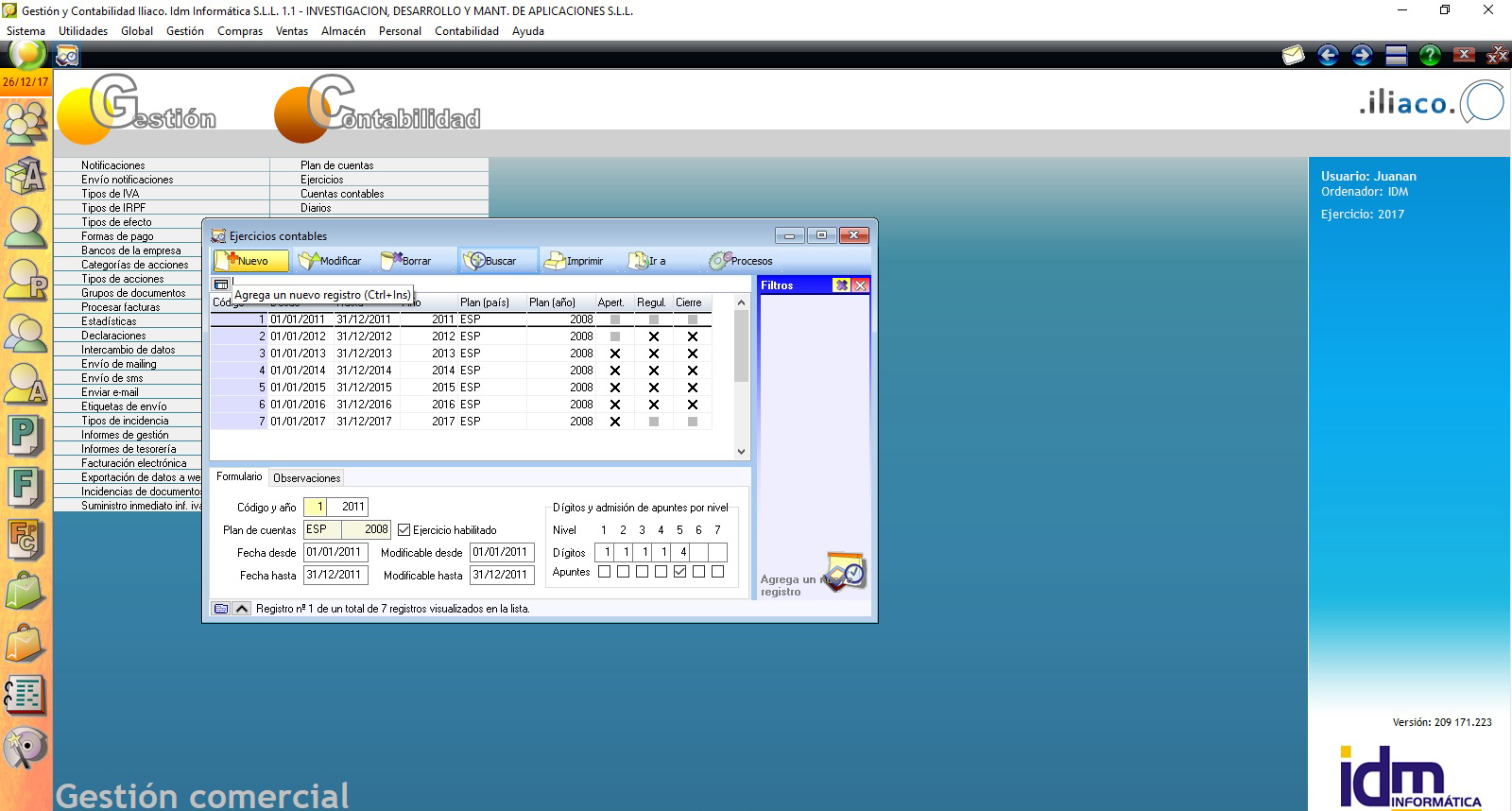The image size is (1512, 811).
Task: Click the Fecha desde input field
Action: click(335, 552)
